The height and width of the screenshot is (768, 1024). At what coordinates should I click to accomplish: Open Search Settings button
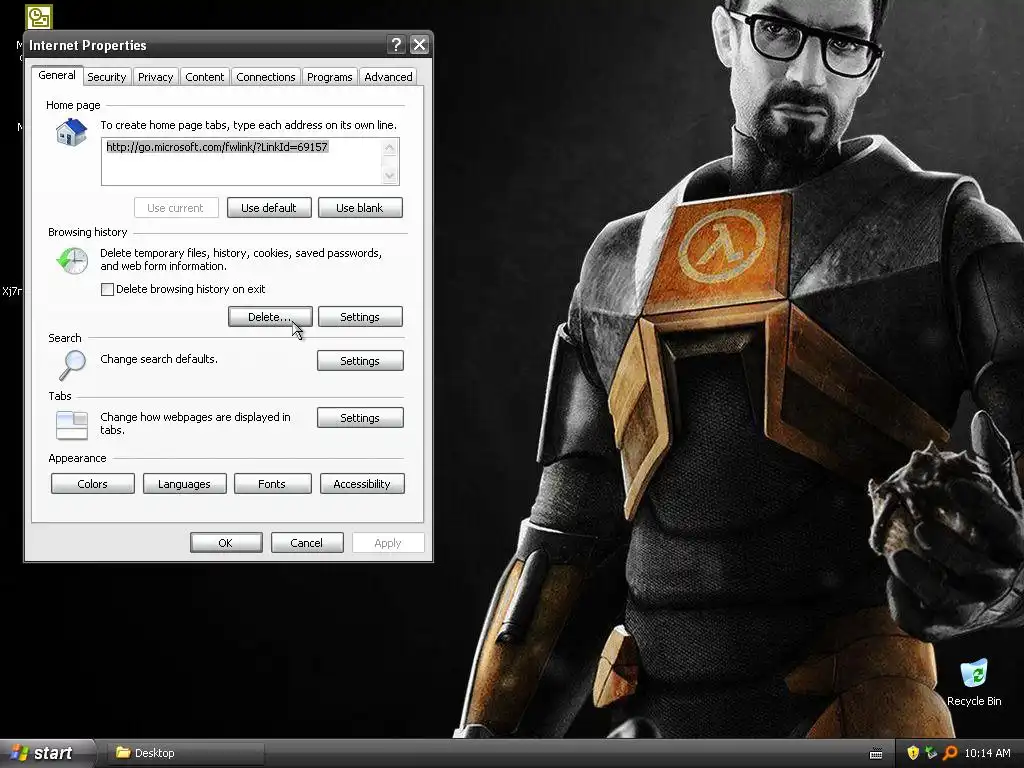(360, 360)
